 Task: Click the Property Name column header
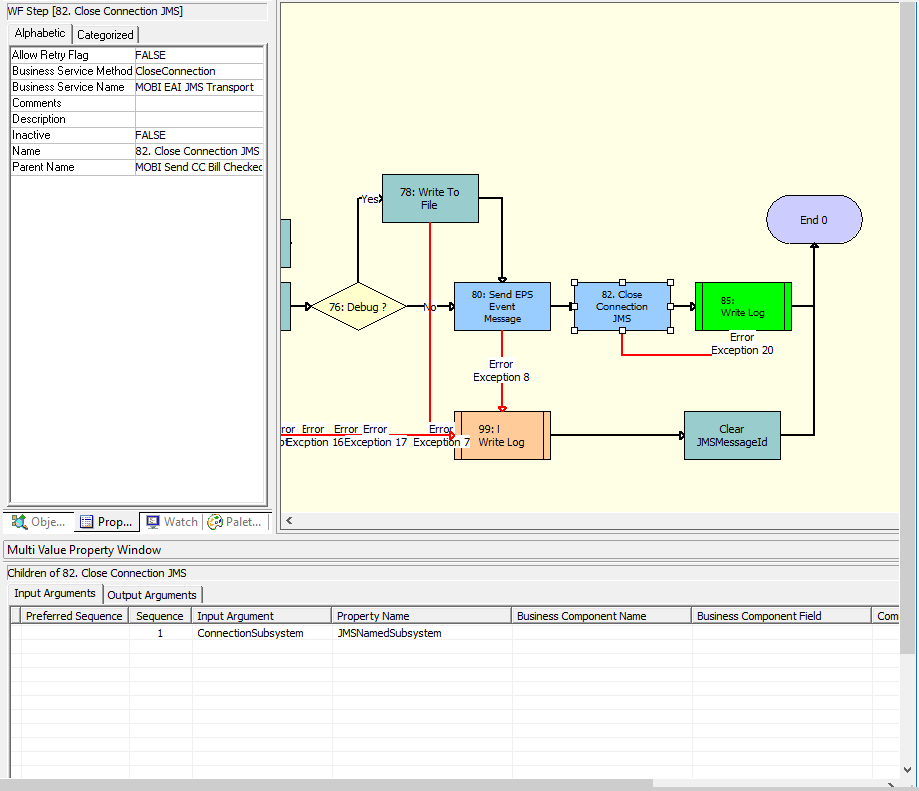(x=421, y=616)
